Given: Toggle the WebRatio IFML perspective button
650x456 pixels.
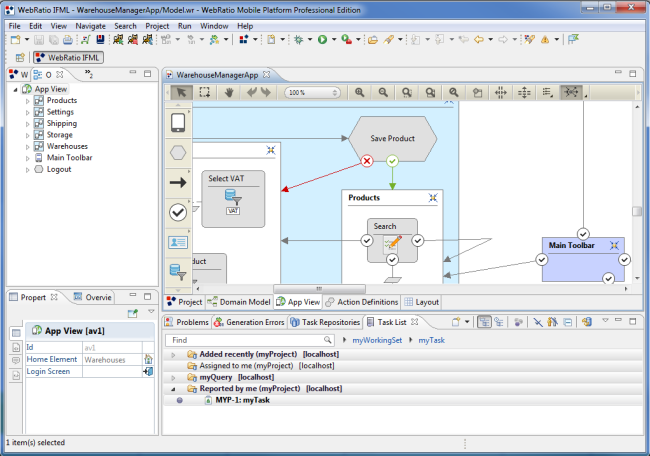Looking at the screenshot, I should (68, 58).
